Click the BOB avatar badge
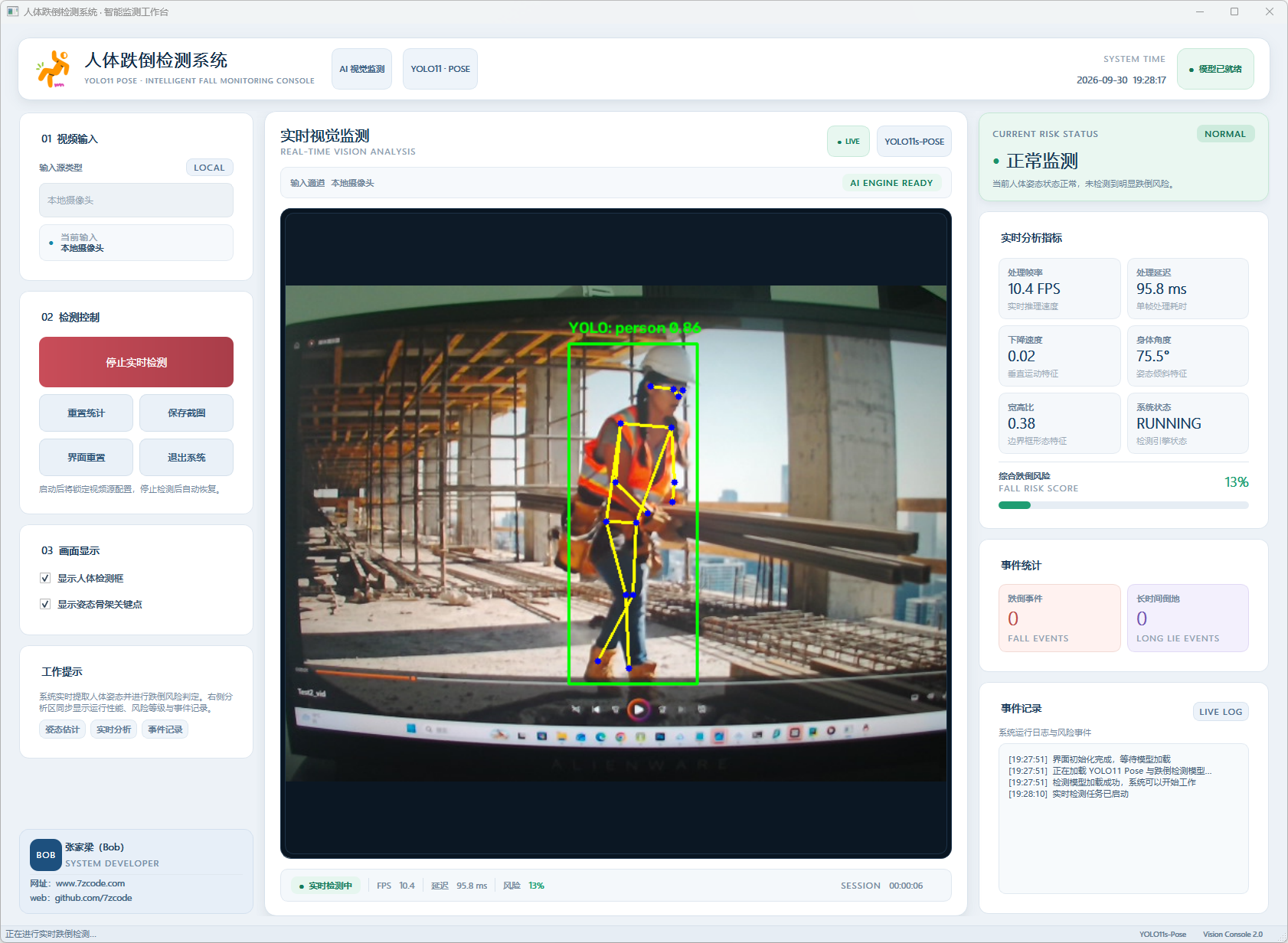 46,855
